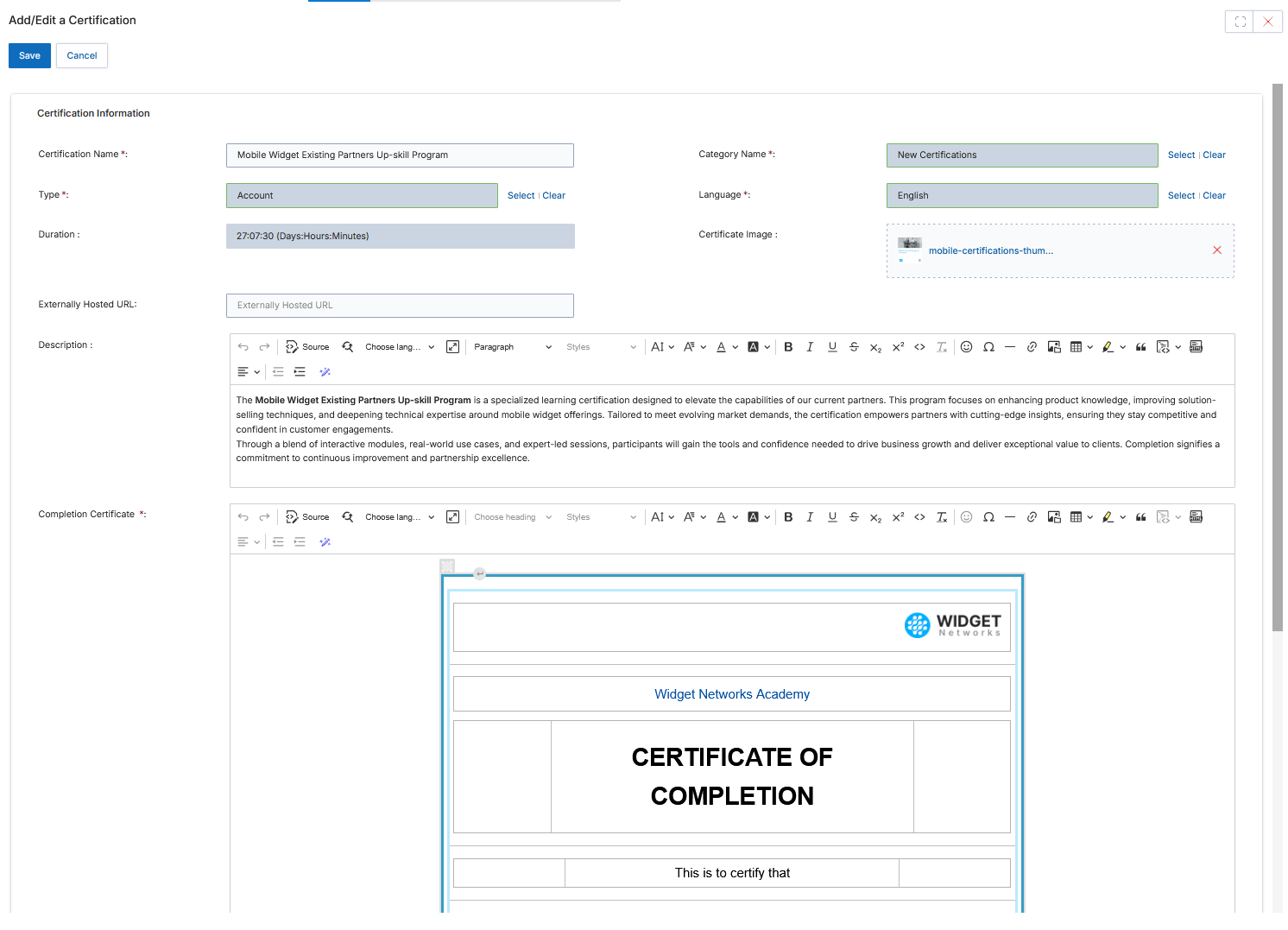Open highlight marker color in Description editor
The height and width of the screenshot is (930, 1288).
point(1114,347)
